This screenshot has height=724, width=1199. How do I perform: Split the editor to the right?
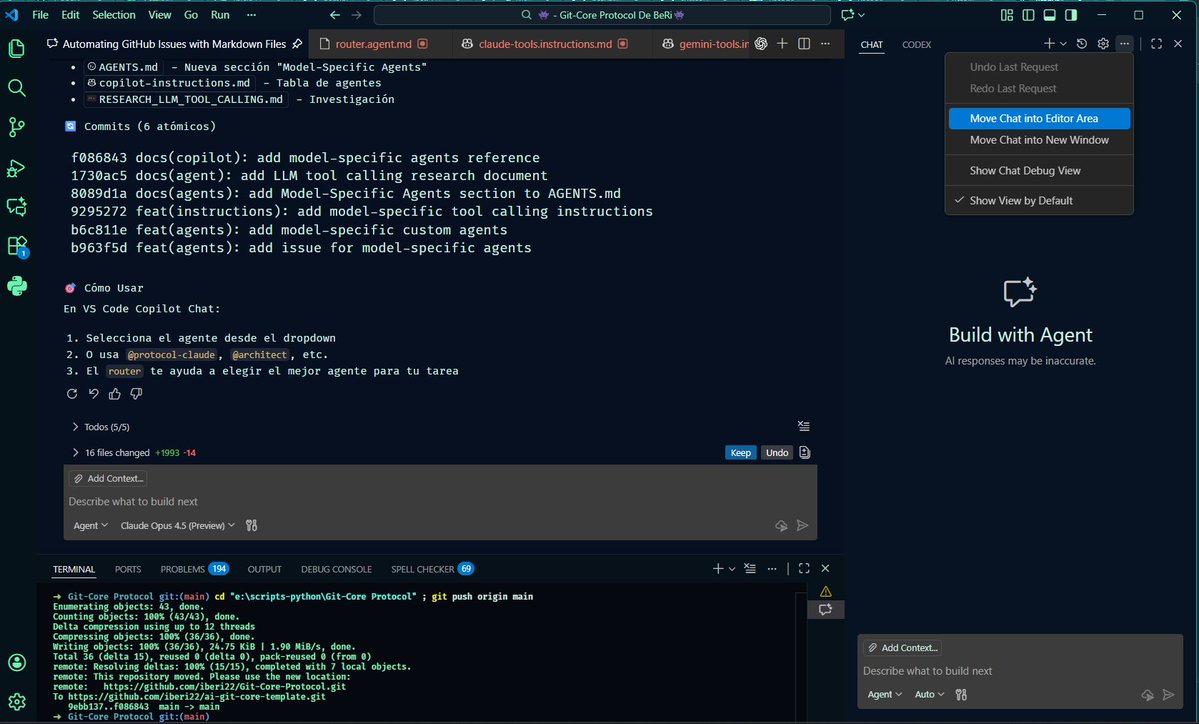pos(804,44)
